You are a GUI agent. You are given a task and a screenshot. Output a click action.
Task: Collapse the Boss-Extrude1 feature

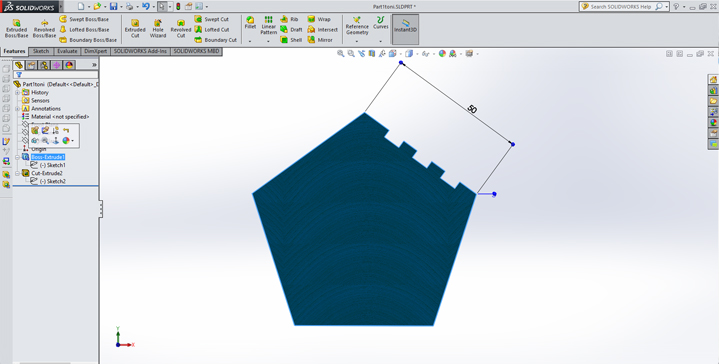point(17,157)
